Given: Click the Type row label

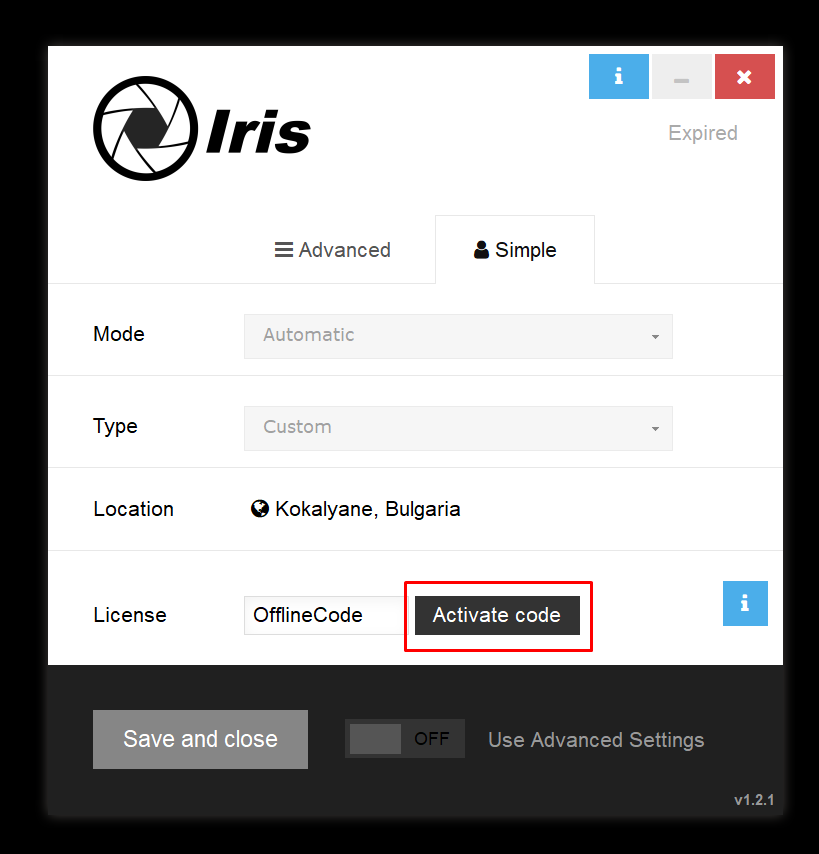Looking at the screenshot, I should 115,426.
